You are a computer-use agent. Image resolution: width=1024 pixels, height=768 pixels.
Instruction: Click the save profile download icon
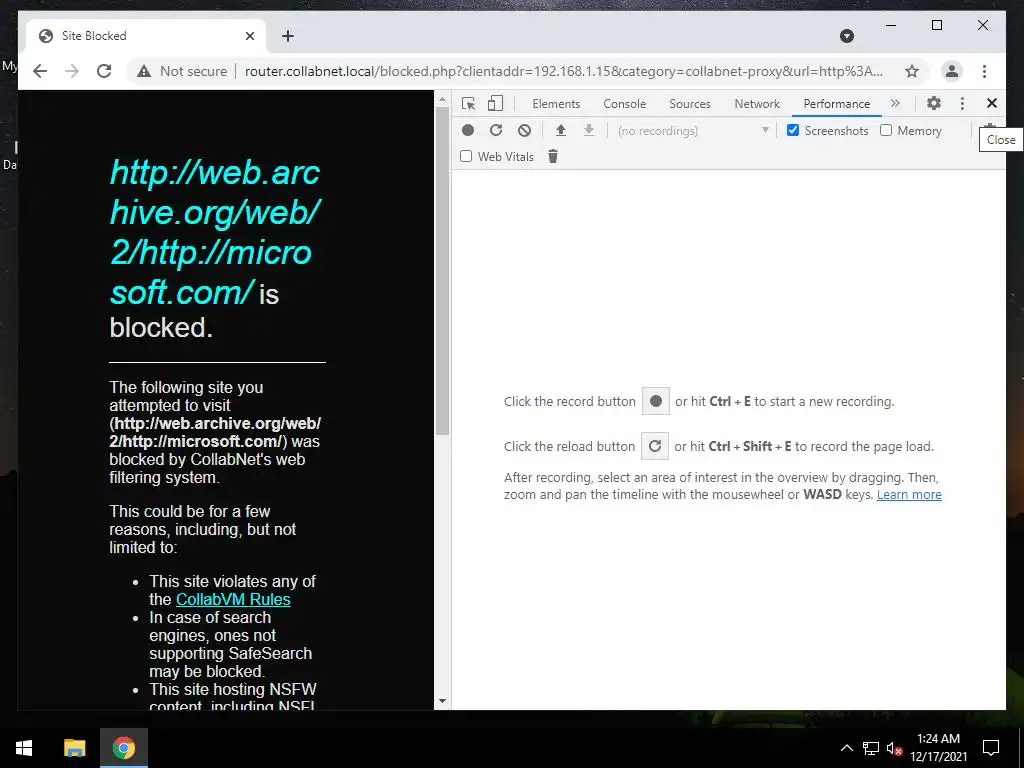pyautogui.click(x=588, y=130)
